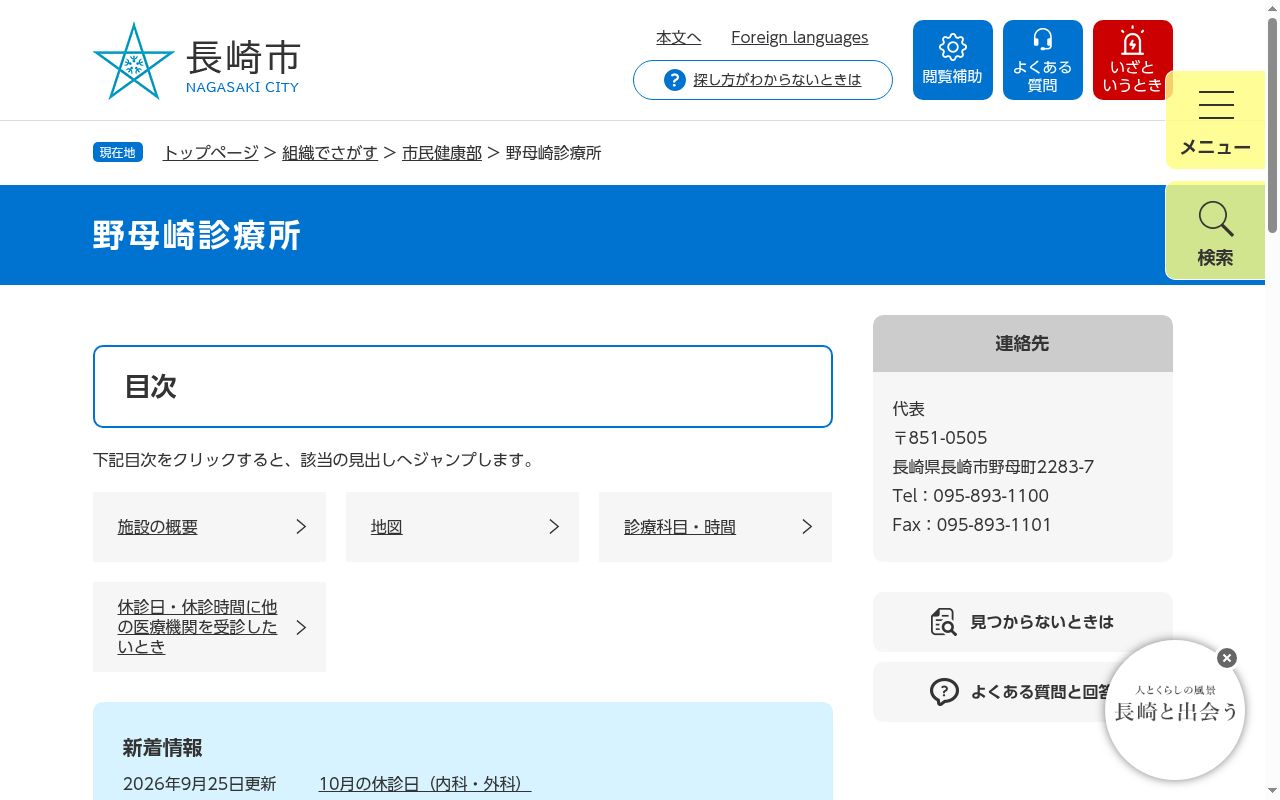Viewport: 1280px width, 800px height.
Task: Click the 現在地 label badge
Action: 118,153
